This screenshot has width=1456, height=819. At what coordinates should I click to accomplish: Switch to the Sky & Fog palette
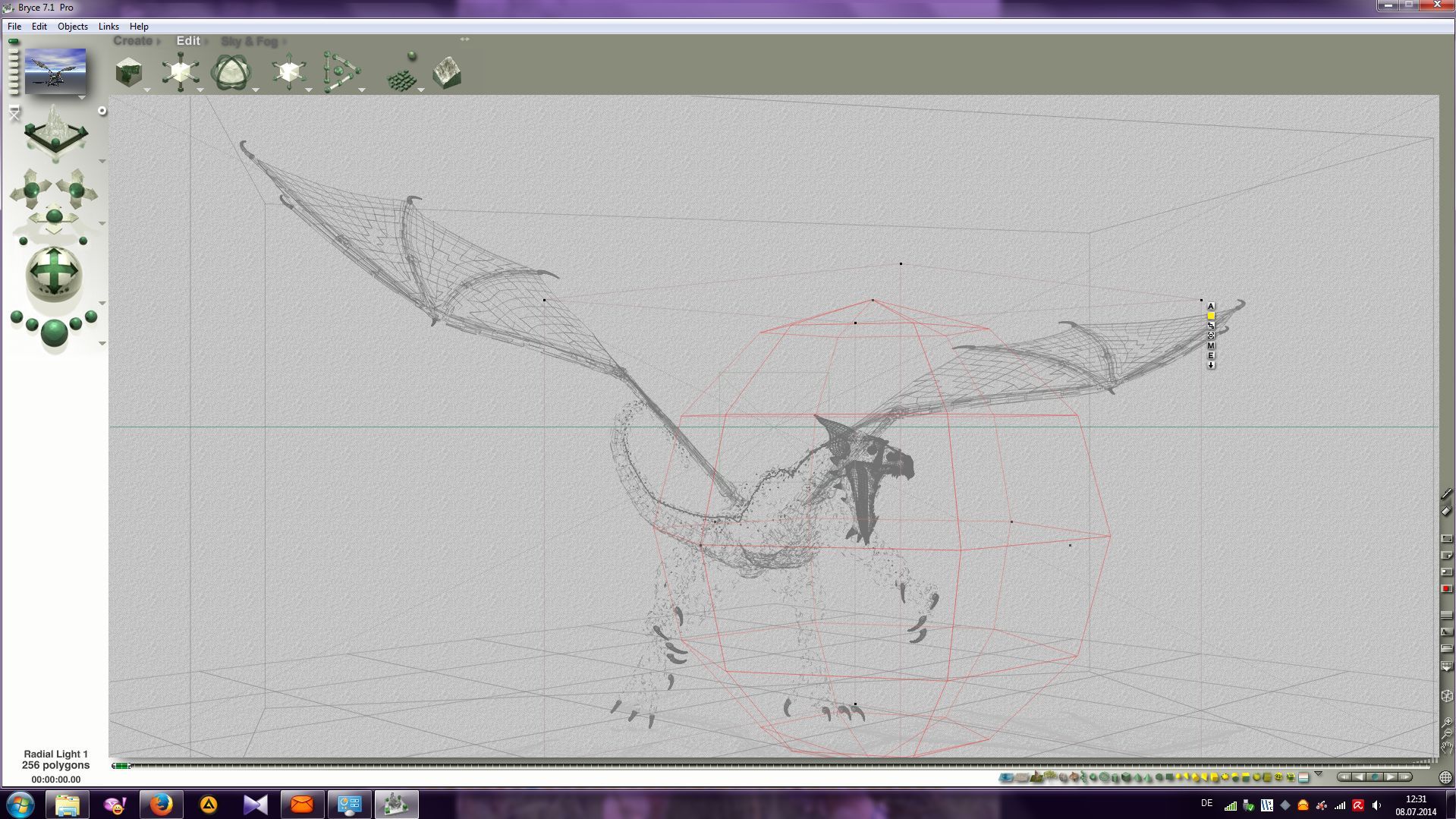[x=249, y=41]
